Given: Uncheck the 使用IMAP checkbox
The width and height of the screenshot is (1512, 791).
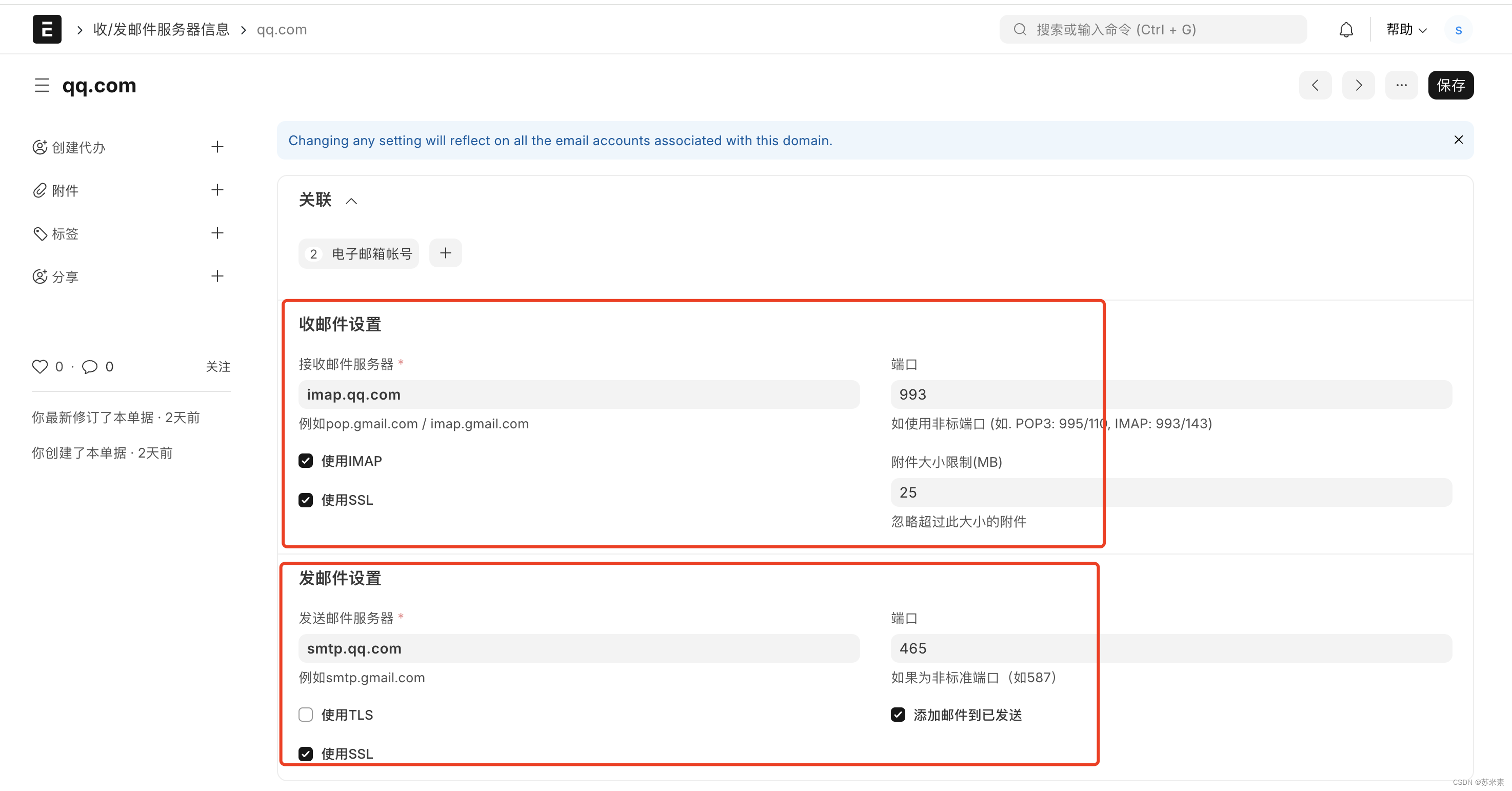Looking at the screenshot, I should pos(306,461).
